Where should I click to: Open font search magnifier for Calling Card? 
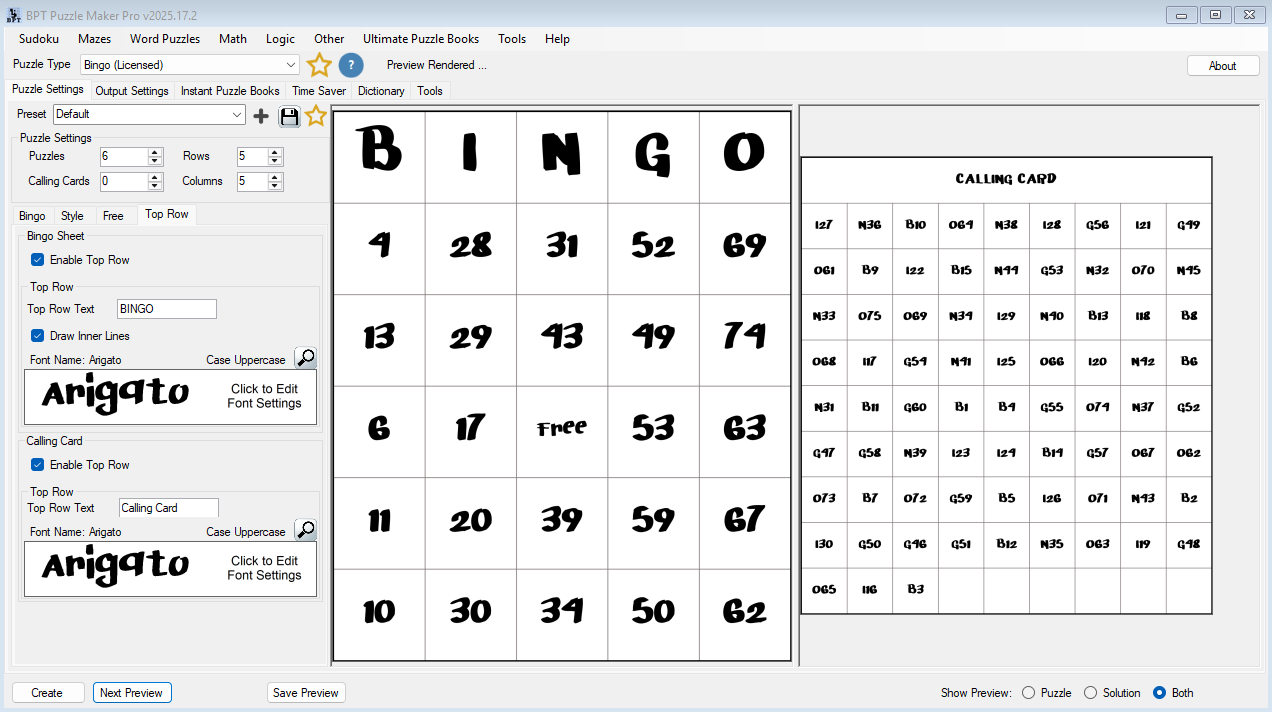coord(306,530)
